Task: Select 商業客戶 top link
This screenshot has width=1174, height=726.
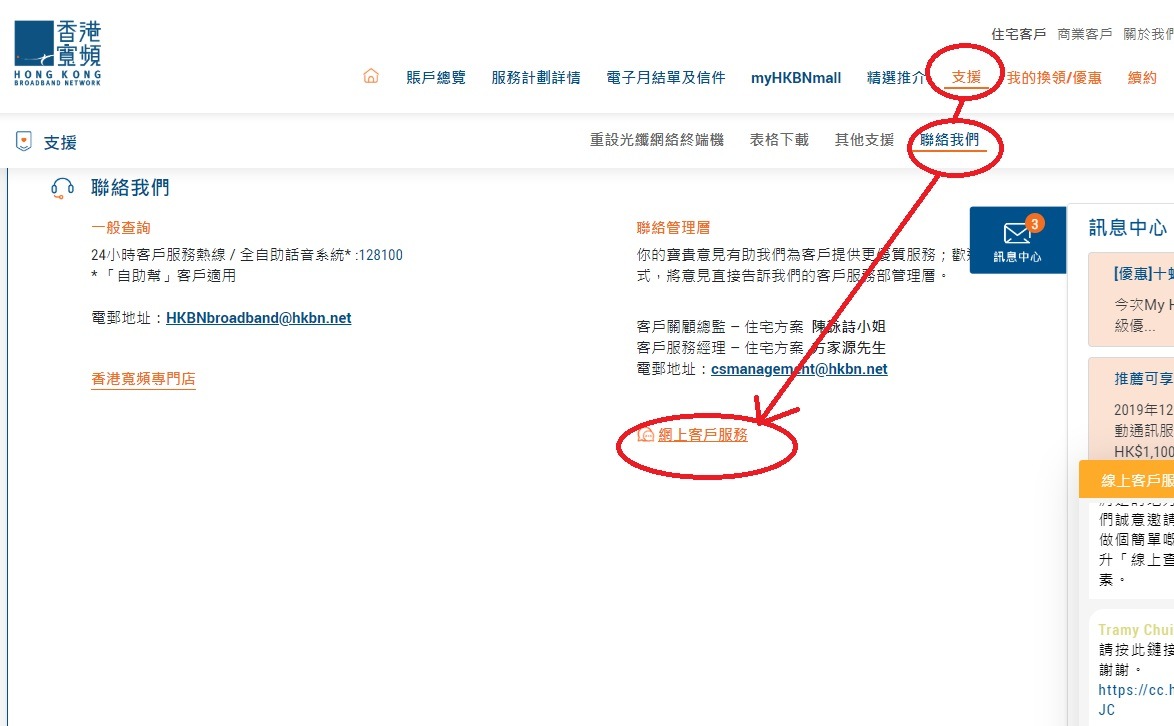Action: pos(1084,34)
